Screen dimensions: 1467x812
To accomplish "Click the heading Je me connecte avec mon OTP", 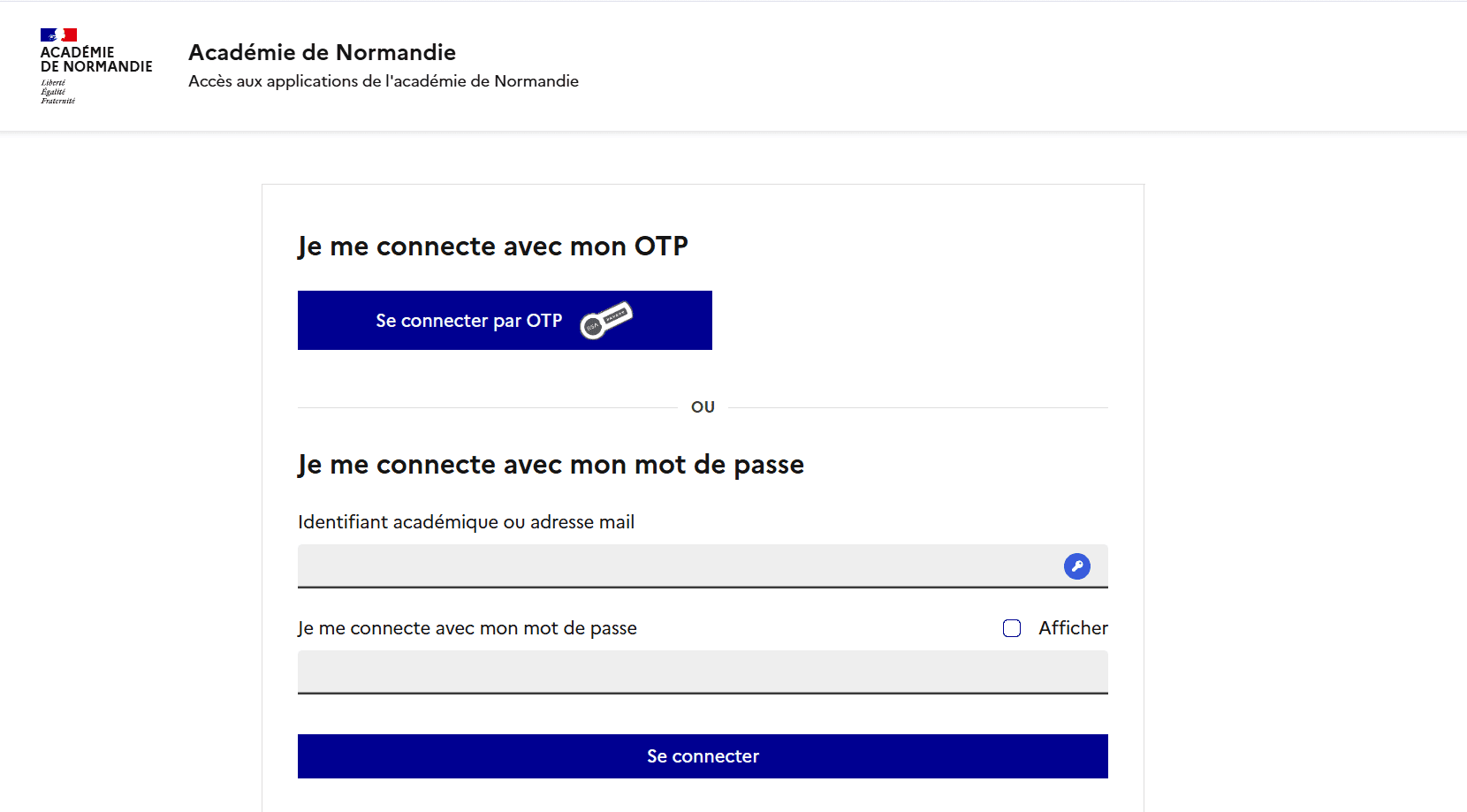I will pos(492,246).
